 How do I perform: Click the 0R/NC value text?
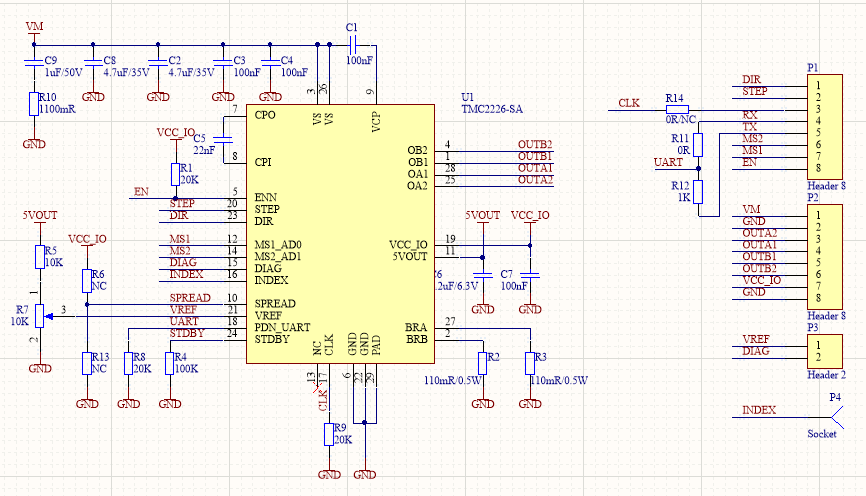[680, 119]
